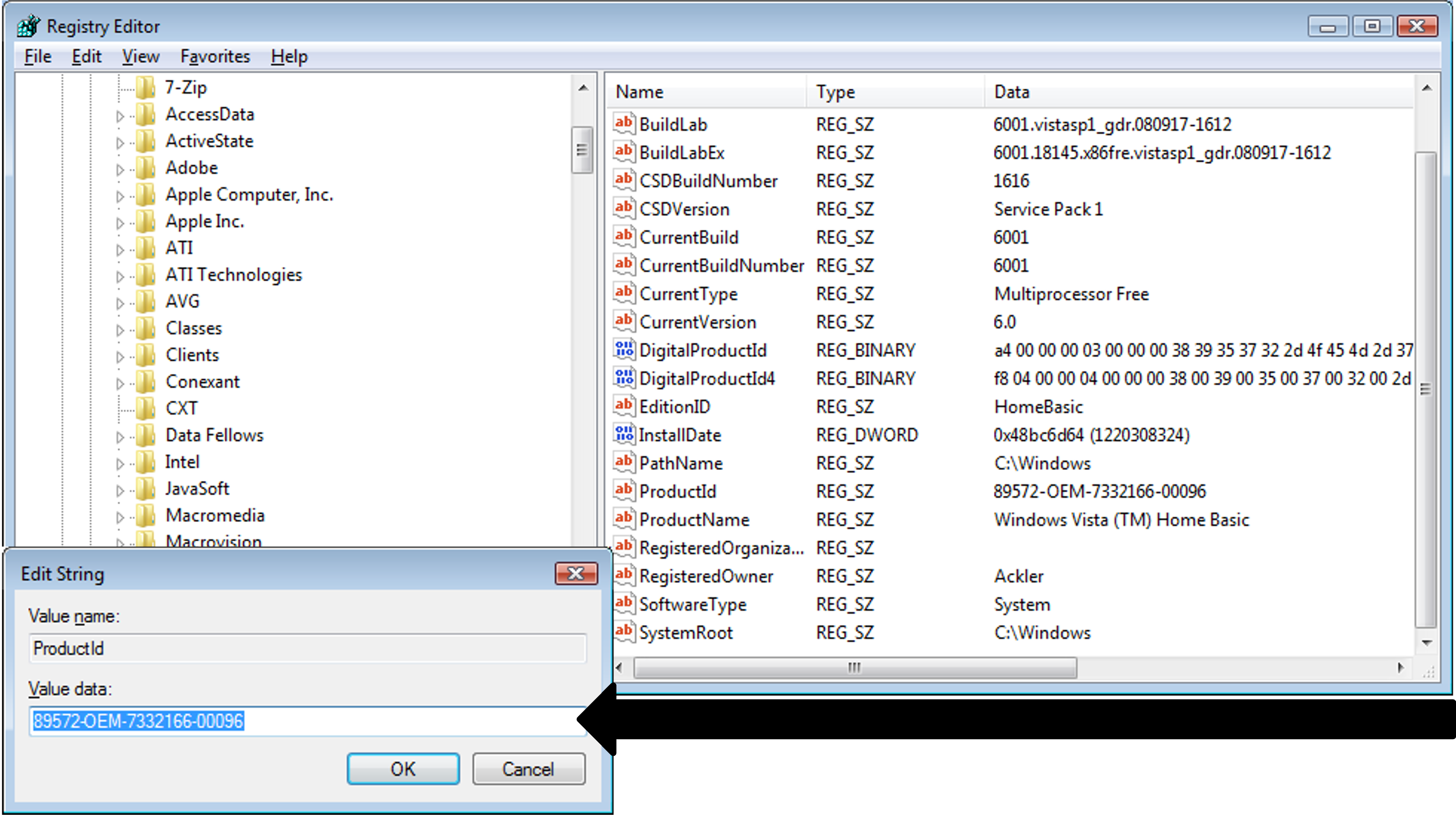Click the CurrentType string value icon
Image resolution: width=1456 pixels, height=815 pixels.
point(624,293)
